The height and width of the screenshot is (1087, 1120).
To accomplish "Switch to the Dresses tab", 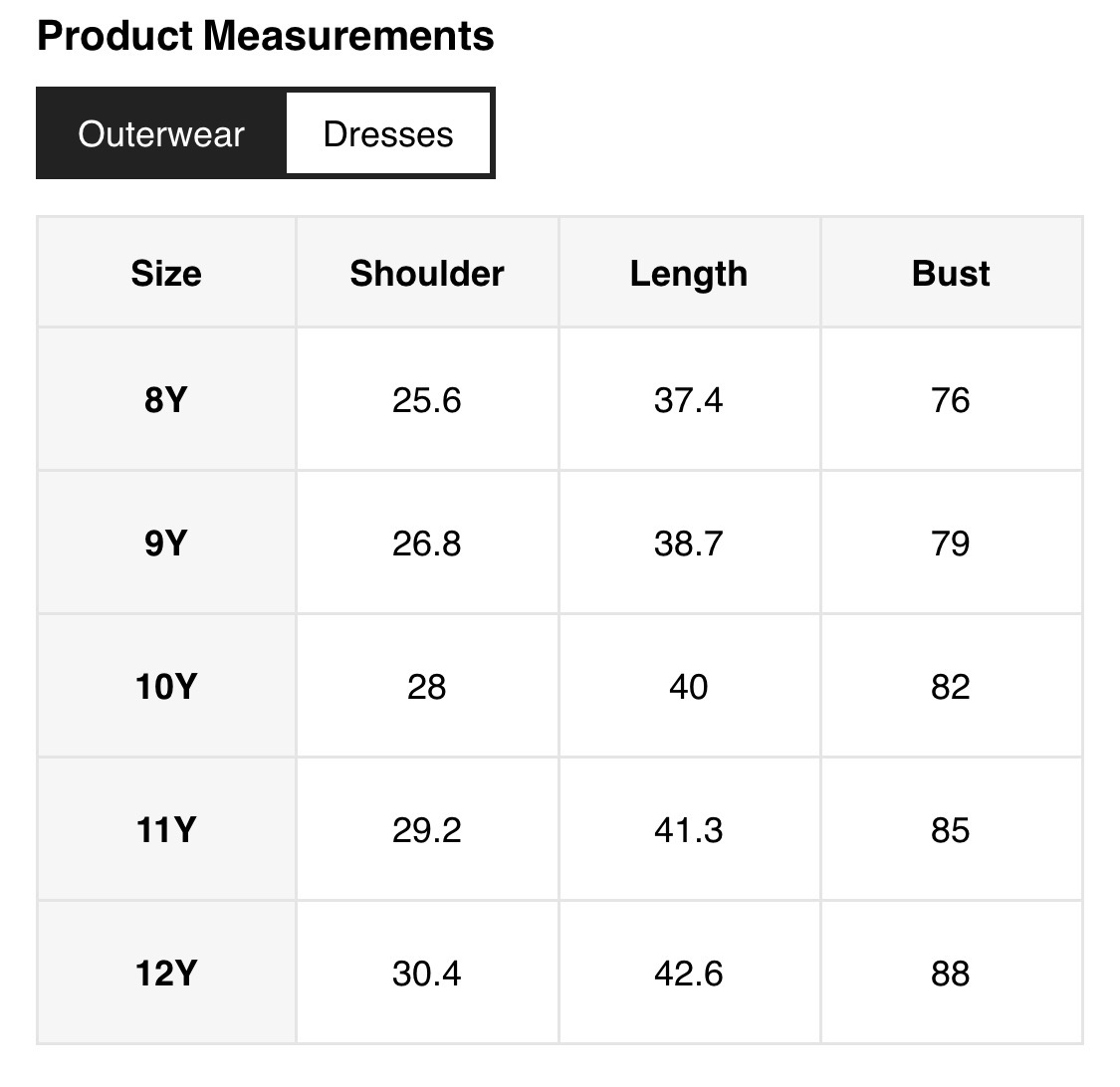I will (x=388, y=134).
